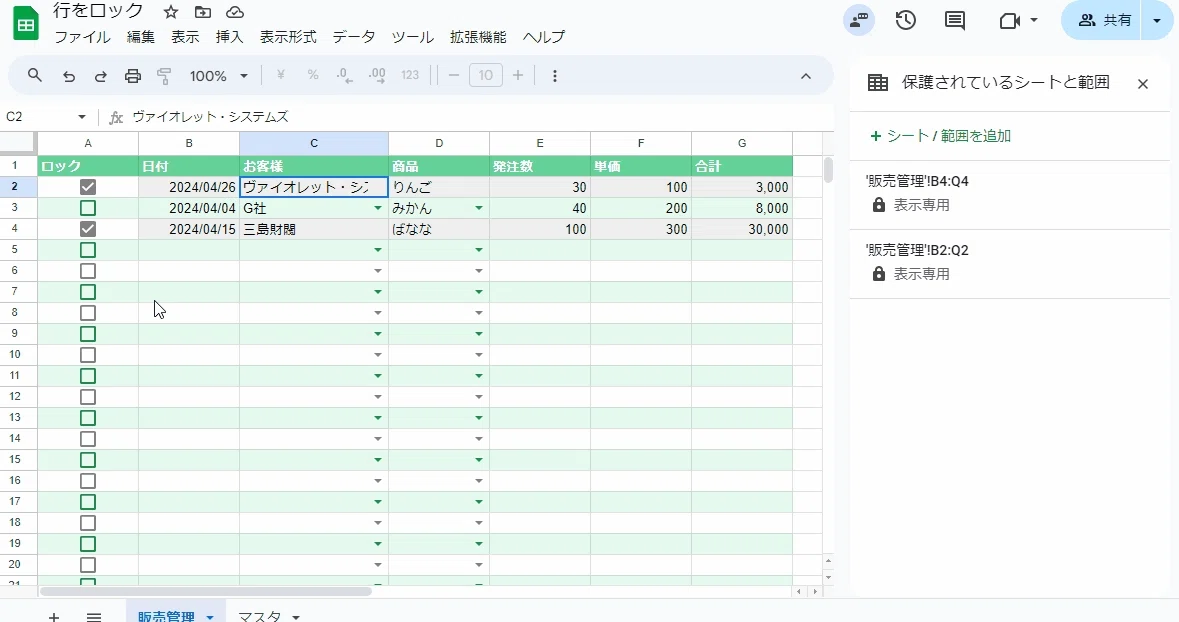Open product dropdown in row 7
Viewport: 1179px width, 622px height.
tap(479, 292)
